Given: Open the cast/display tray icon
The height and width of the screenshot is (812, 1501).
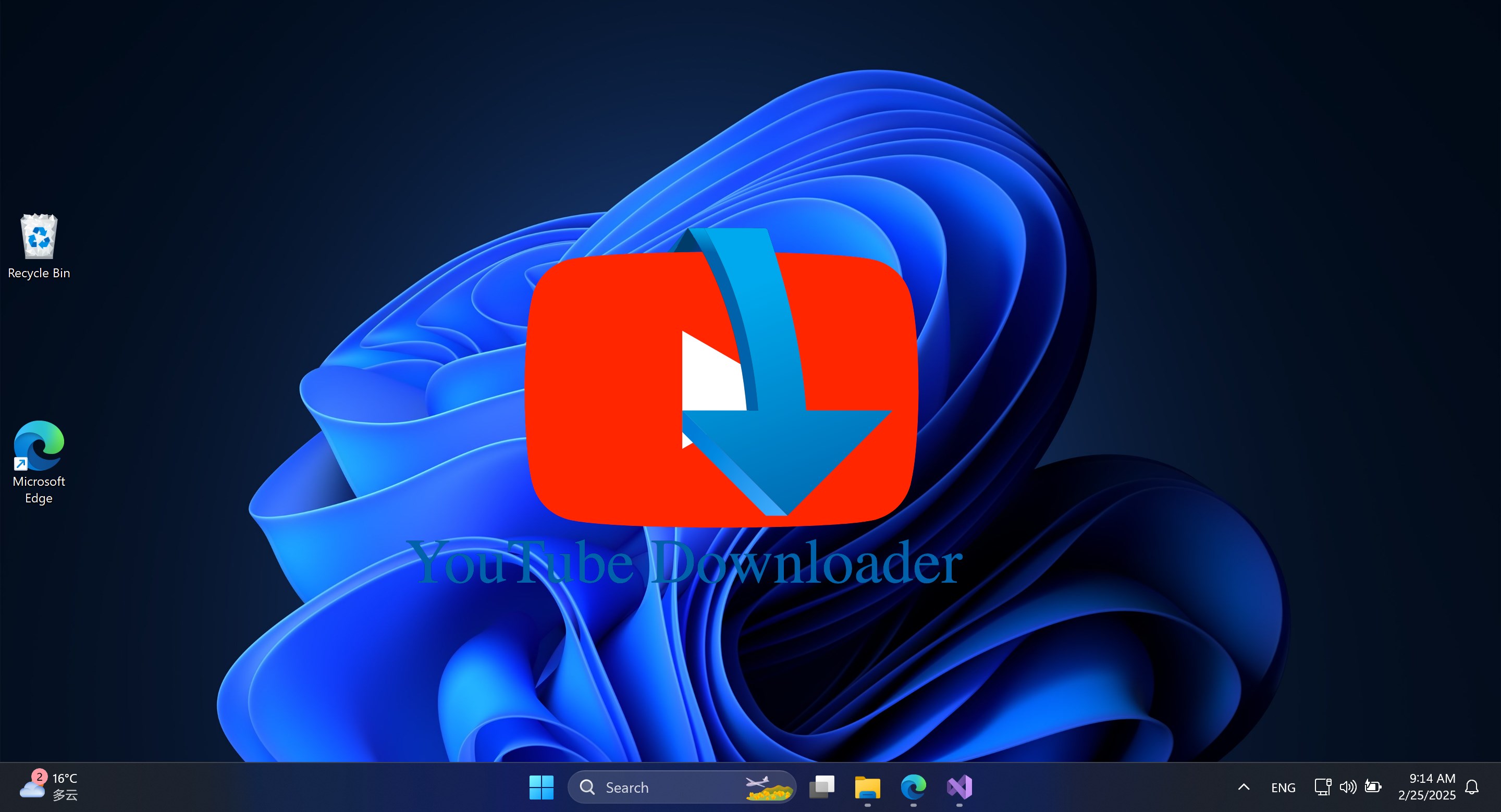Looking at the screenshot, I should [1322, 787].
